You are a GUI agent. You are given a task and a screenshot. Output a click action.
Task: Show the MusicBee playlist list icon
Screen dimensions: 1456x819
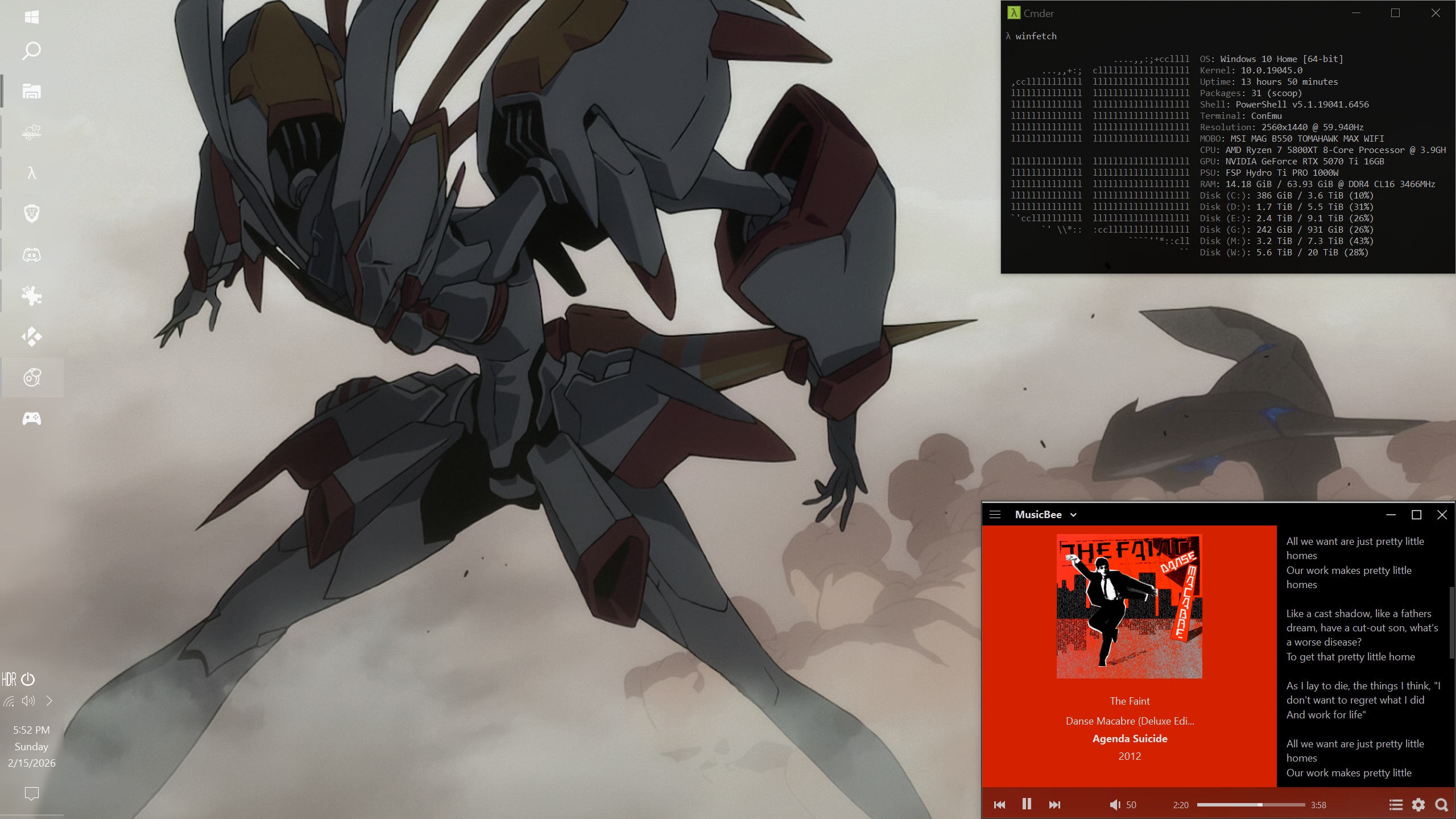tap(1396, 805)
